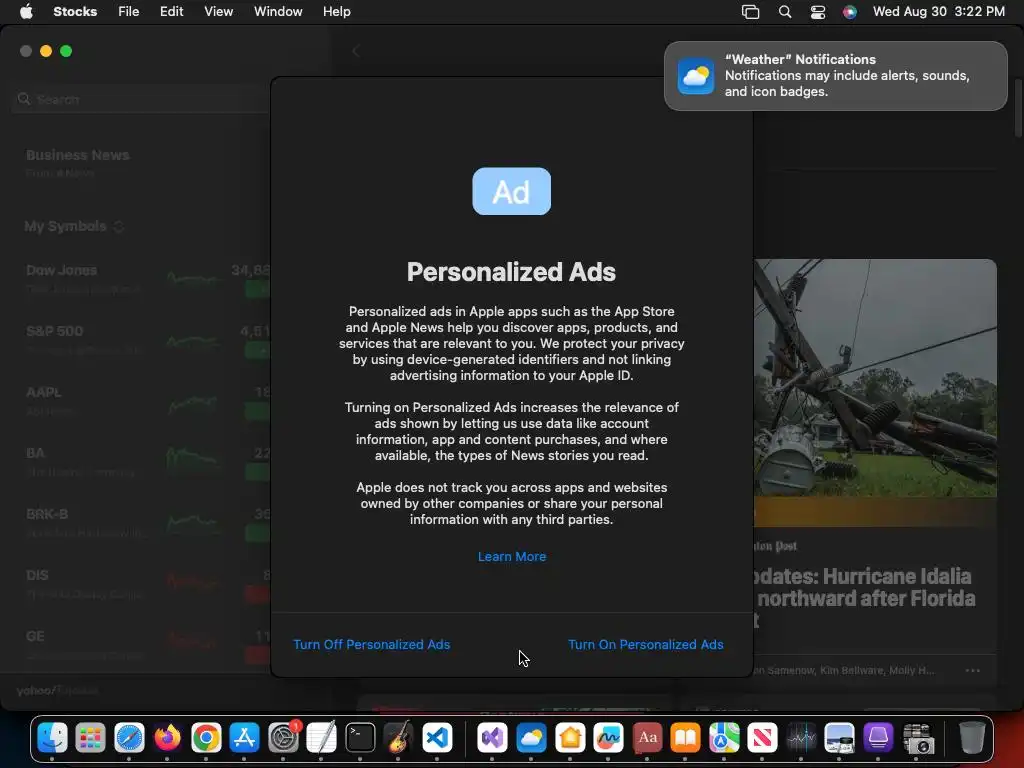This screenshot has height=768, width=1024.
Task: Open the View menu
Action: point(218,12)
